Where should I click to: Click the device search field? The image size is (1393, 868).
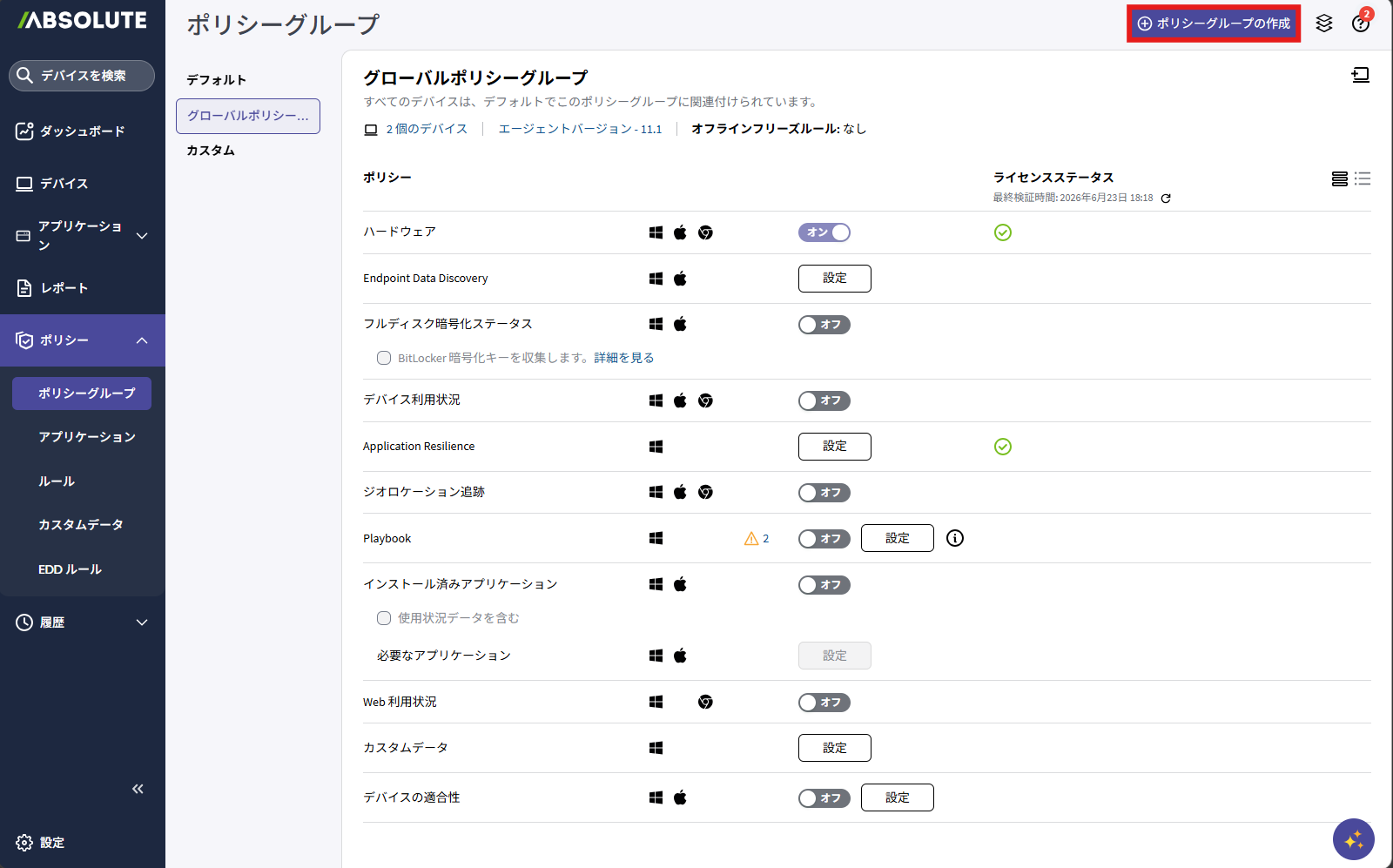click(x=82, y=76)
